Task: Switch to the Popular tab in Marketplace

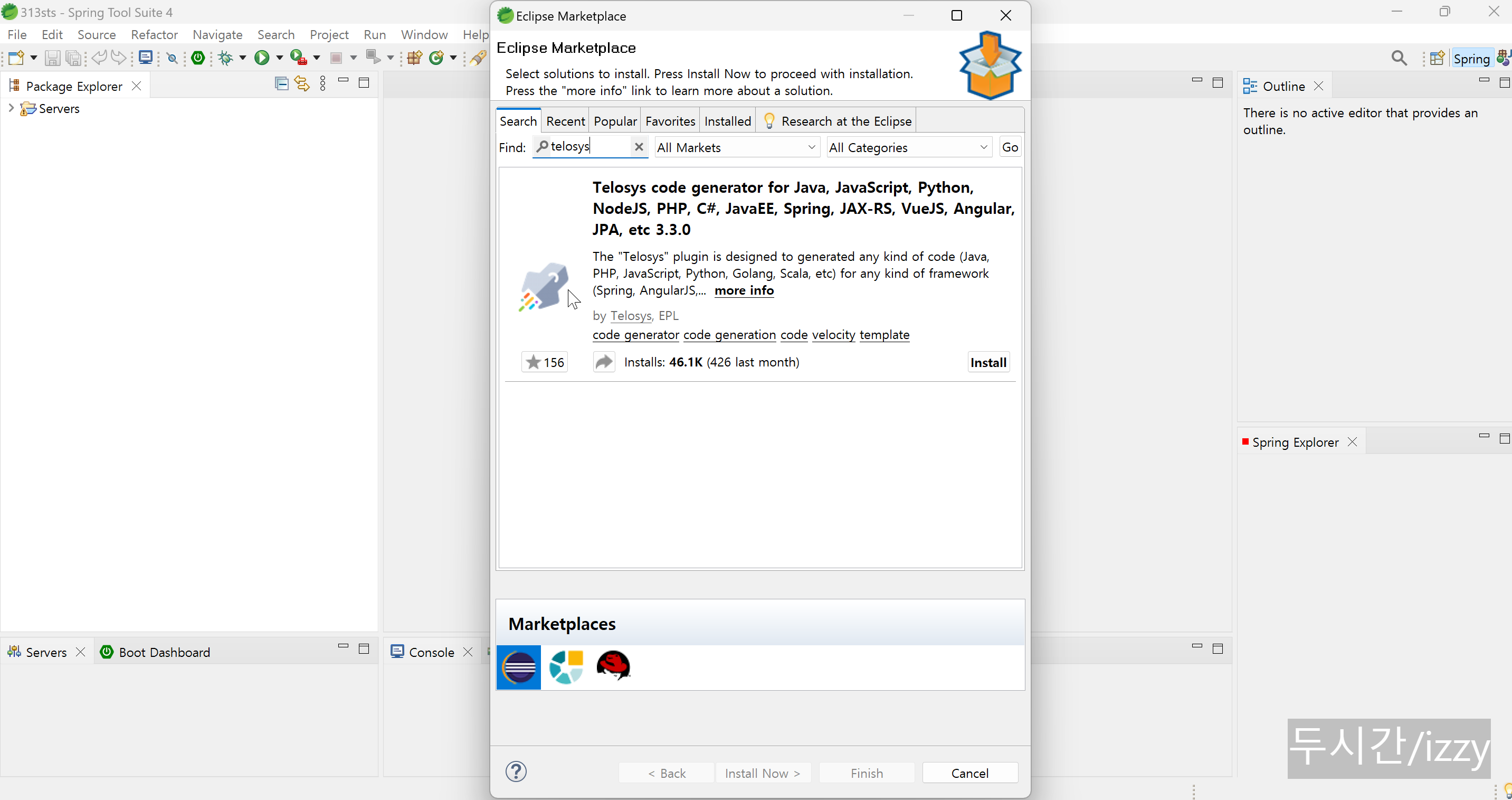Action: point(614,121)
